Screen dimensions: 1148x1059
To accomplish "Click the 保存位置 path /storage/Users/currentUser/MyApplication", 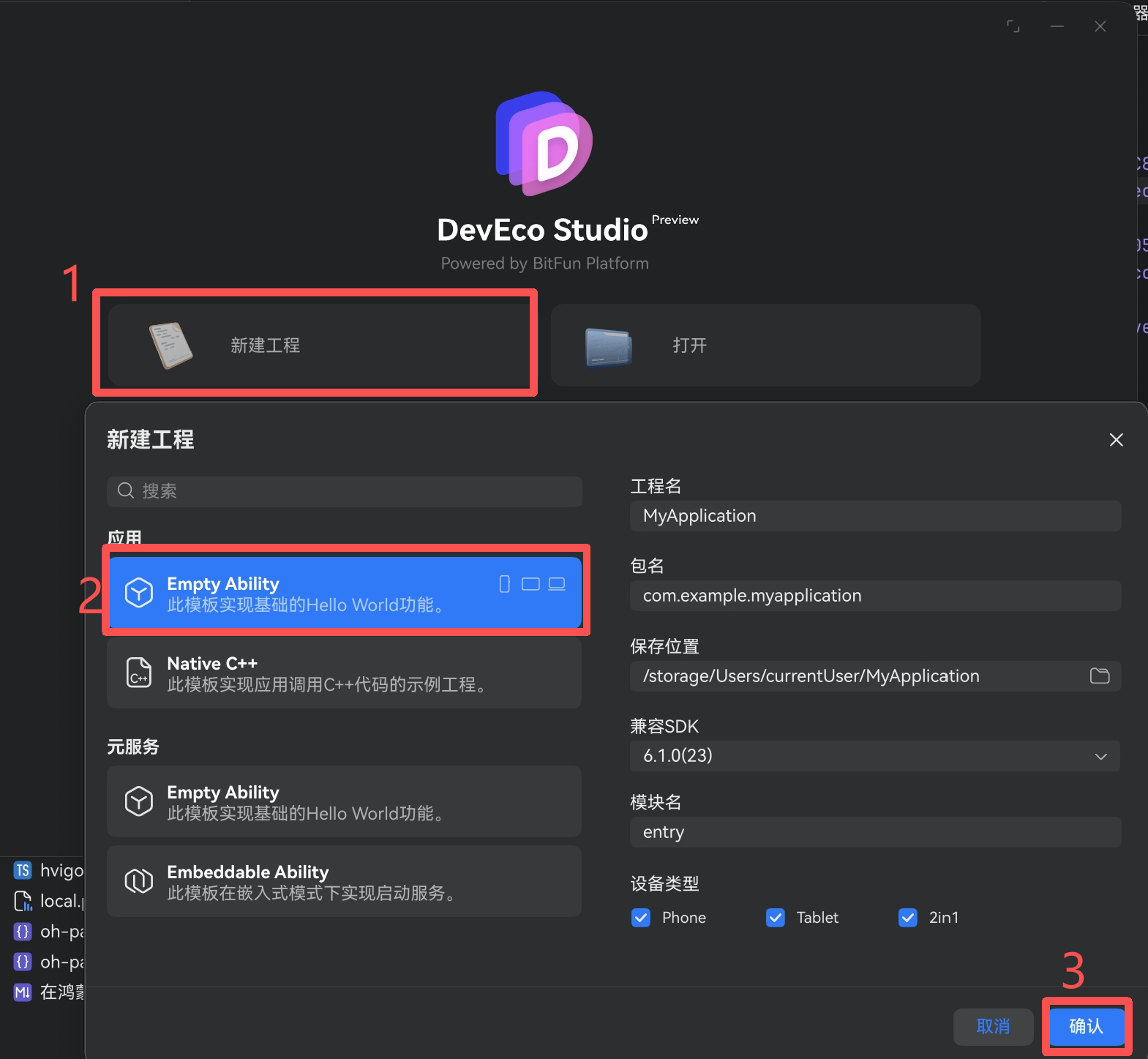I will coord(811,676).
